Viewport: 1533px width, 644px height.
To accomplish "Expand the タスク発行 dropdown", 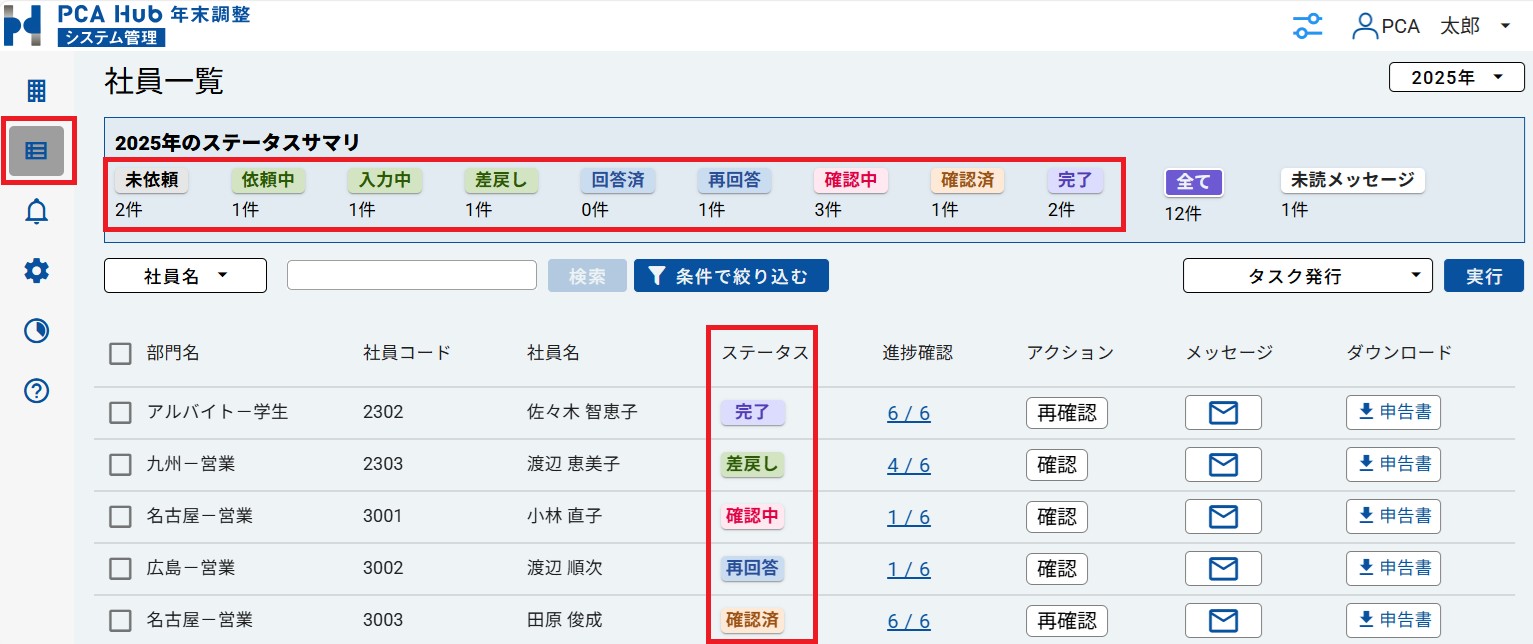I will pos(1307,276).
